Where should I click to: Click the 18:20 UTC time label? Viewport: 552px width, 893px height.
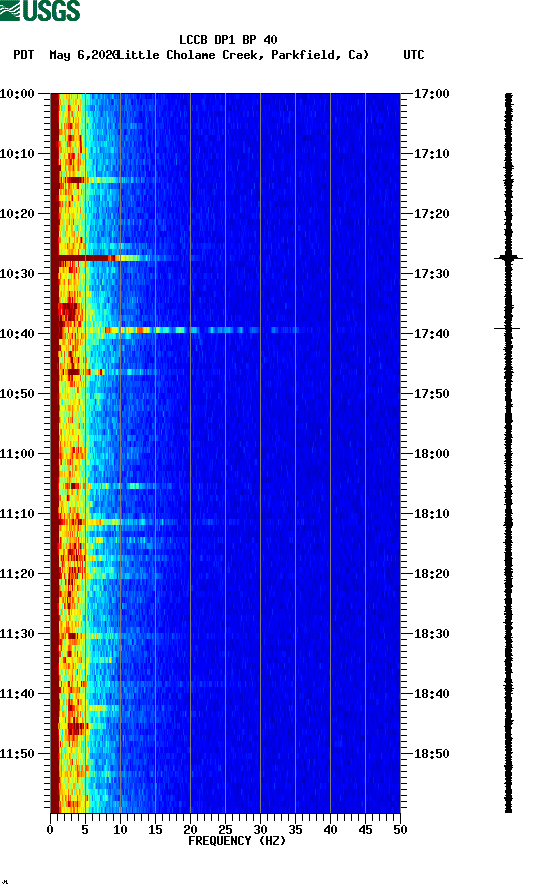[432, 574]
